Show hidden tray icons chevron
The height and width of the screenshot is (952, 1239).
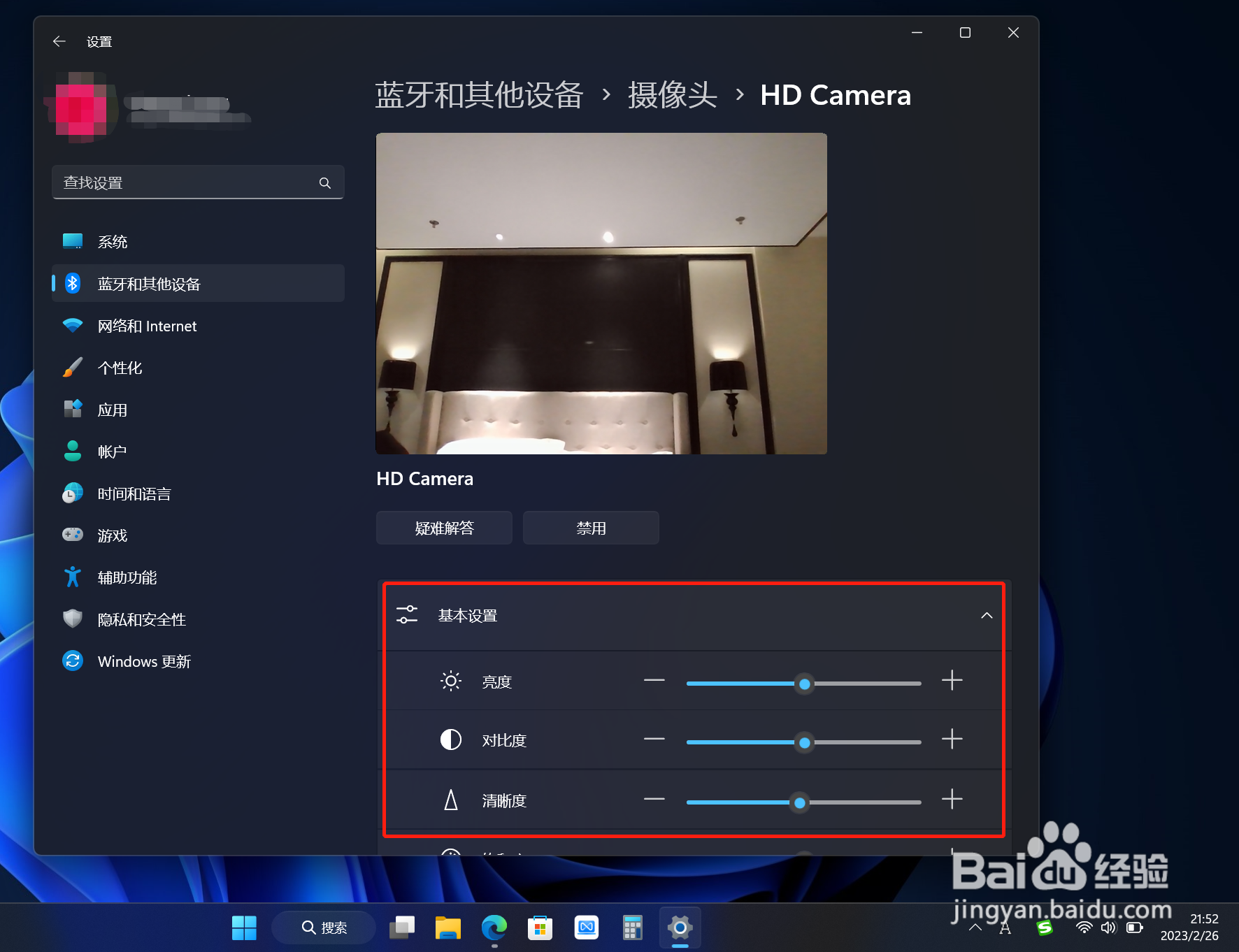pyautogui.click(x=975, y=928)
